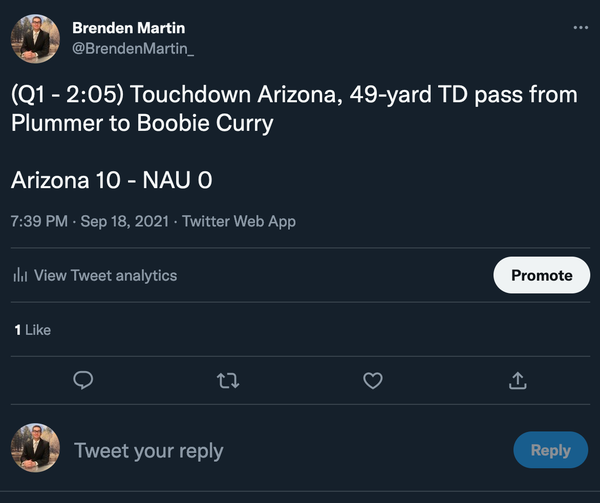The width and height of the screenshot is (600, 503).
Task: Retweet this touchdown tweet
Action: point(228,380)
